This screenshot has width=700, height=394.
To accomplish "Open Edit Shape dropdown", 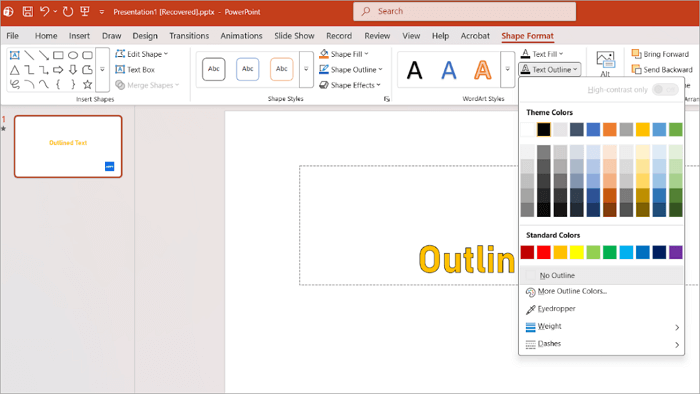I will pos(142,54).
